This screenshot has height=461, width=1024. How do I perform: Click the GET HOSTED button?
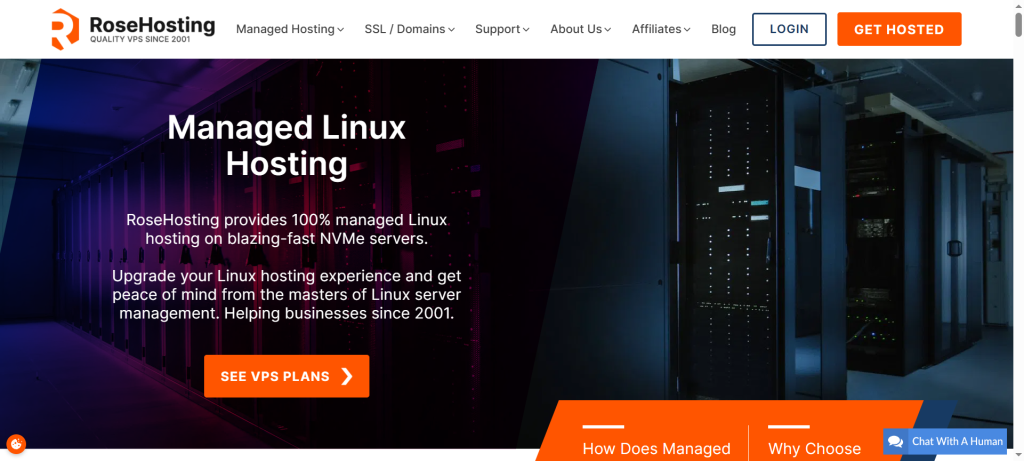899,29
